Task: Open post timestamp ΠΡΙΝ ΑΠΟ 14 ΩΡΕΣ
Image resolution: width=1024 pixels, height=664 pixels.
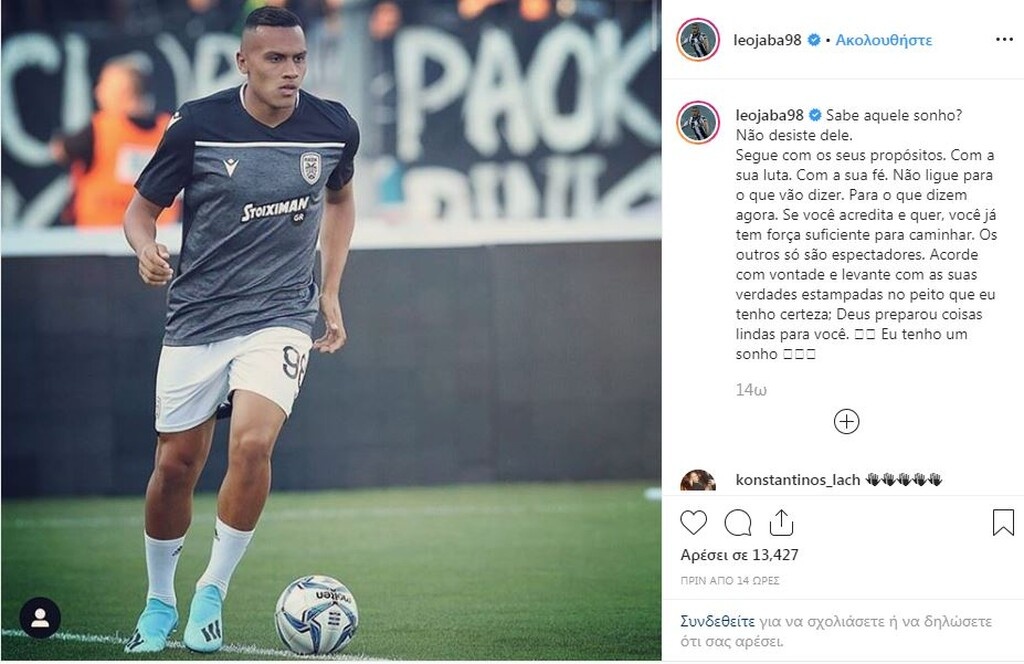Action: pyautogui.click(x=730, y=580)
